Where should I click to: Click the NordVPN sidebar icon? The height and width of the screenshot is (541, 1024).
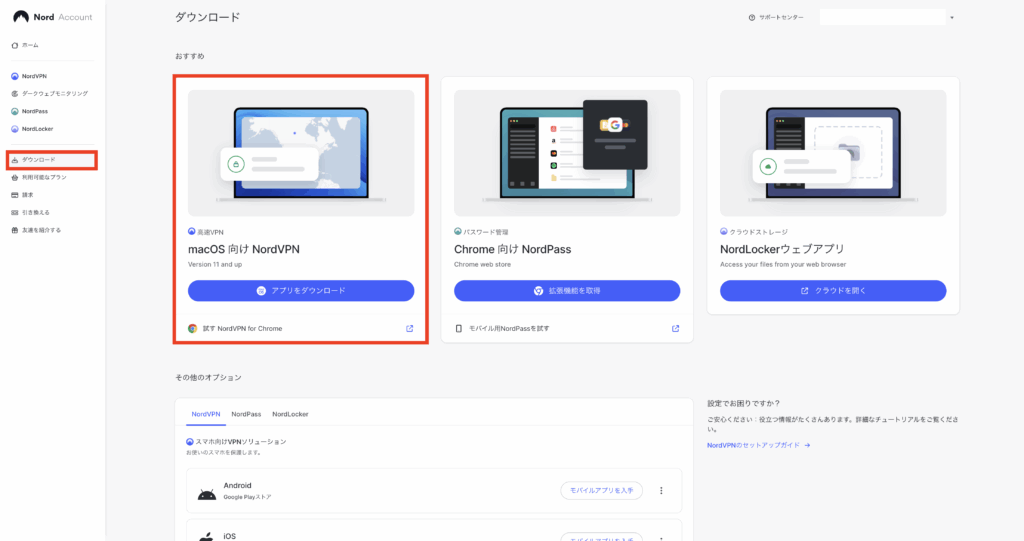pyautogui.click(x=14, y=76)
